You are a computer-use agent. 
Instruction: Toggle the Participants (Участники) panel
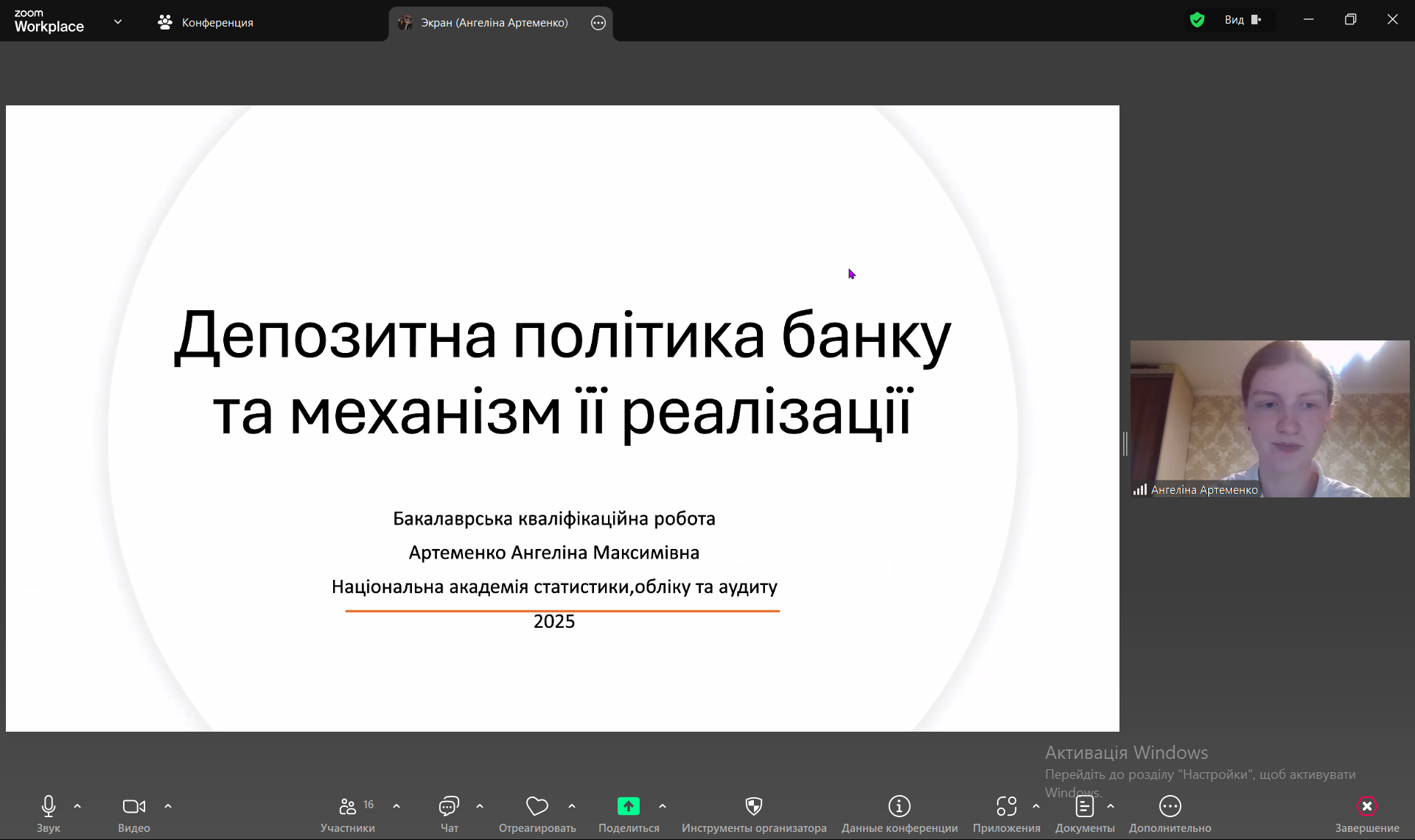point(348,807)
